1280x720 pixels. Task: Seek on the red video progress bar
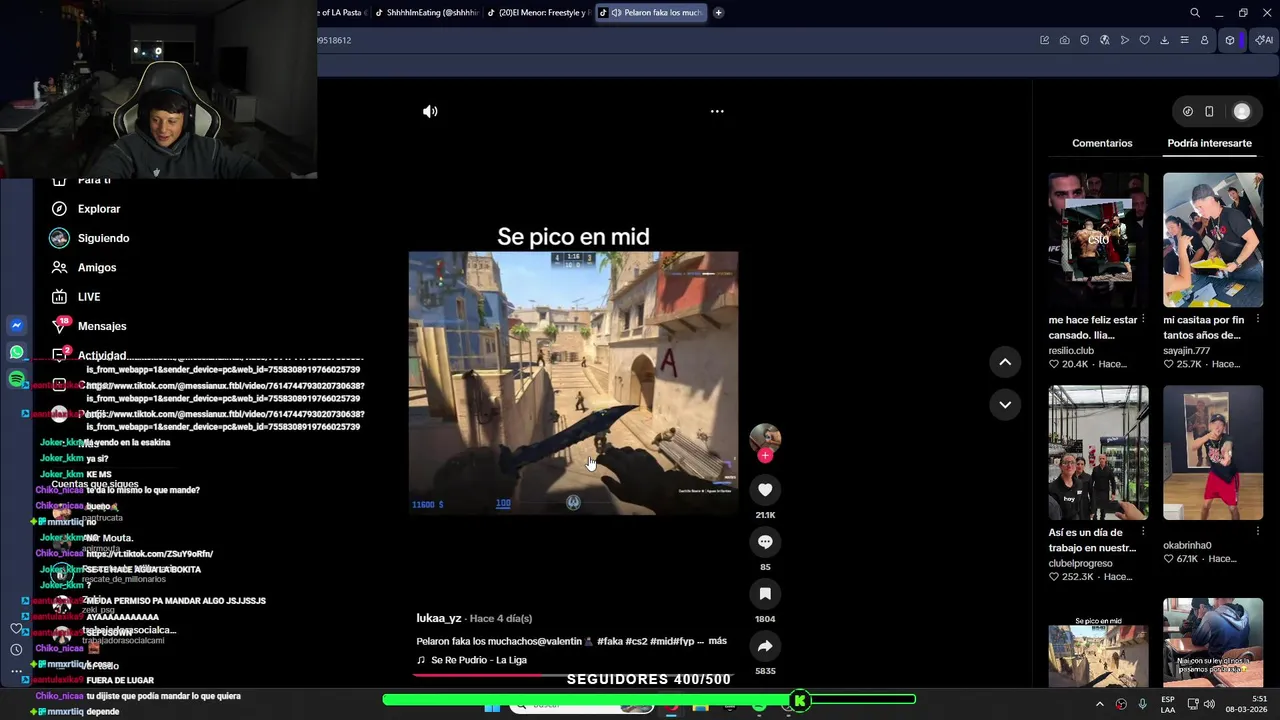[573, 675]
